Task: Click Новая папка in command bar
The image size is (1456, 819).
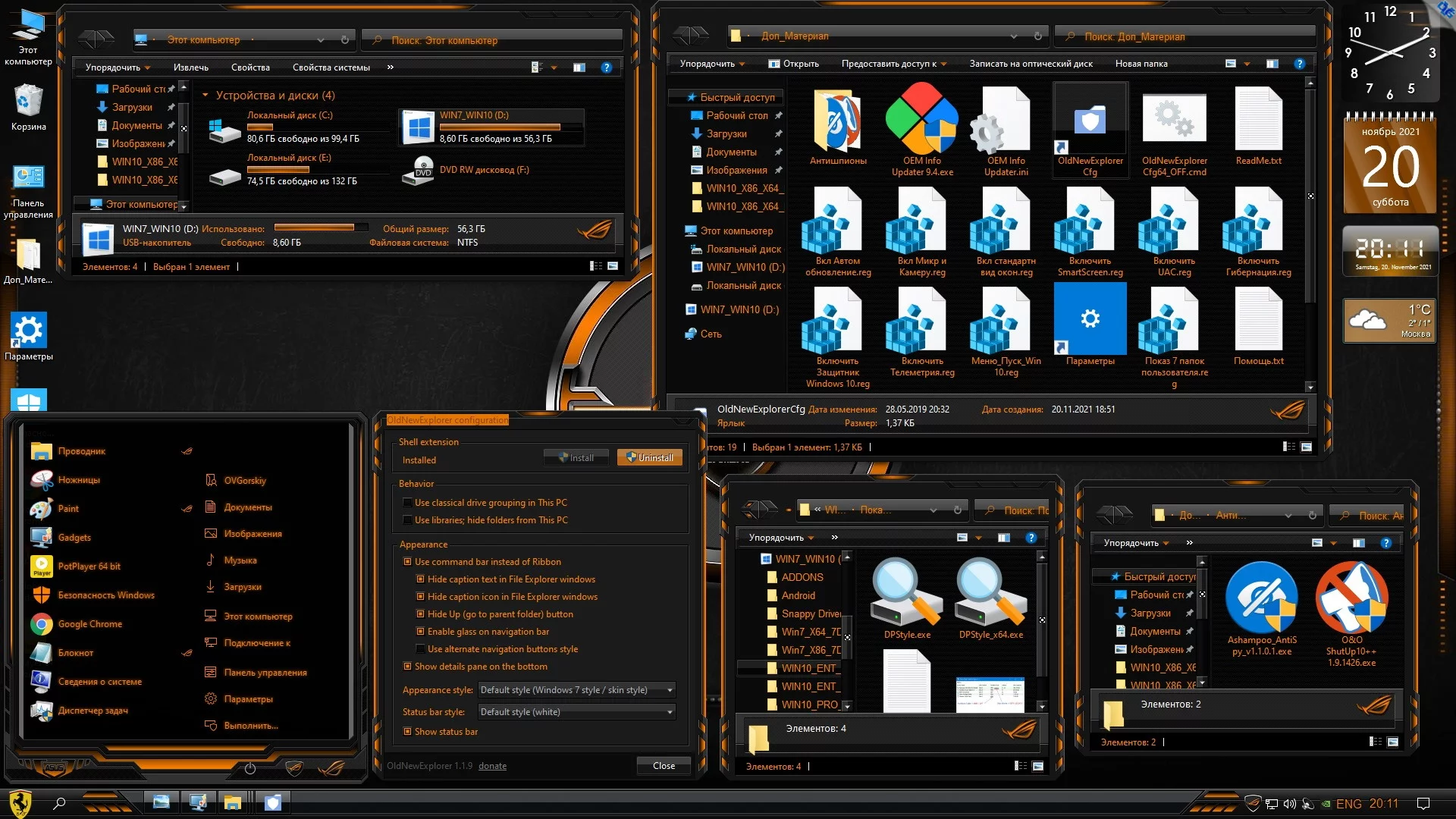Action: [x=1141, y=64]
